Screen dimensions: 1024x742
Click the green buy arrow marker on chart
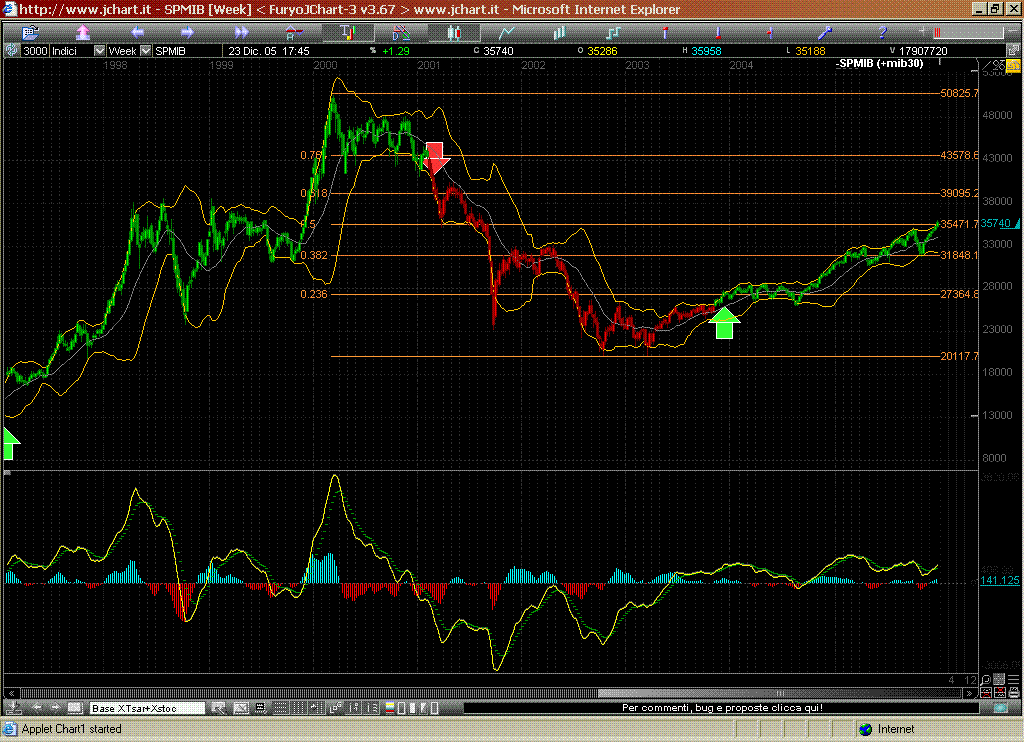(x=726, y=323)
